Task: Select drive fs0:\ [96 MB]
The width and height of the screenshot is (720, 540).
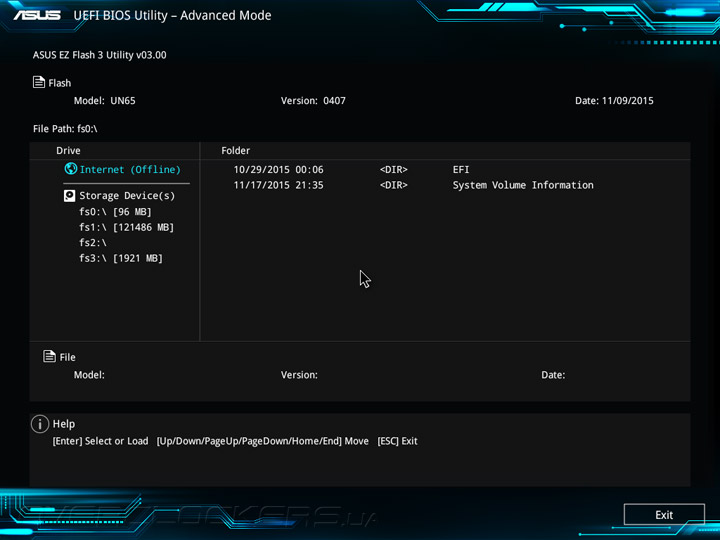Action: tap(115, 212)
